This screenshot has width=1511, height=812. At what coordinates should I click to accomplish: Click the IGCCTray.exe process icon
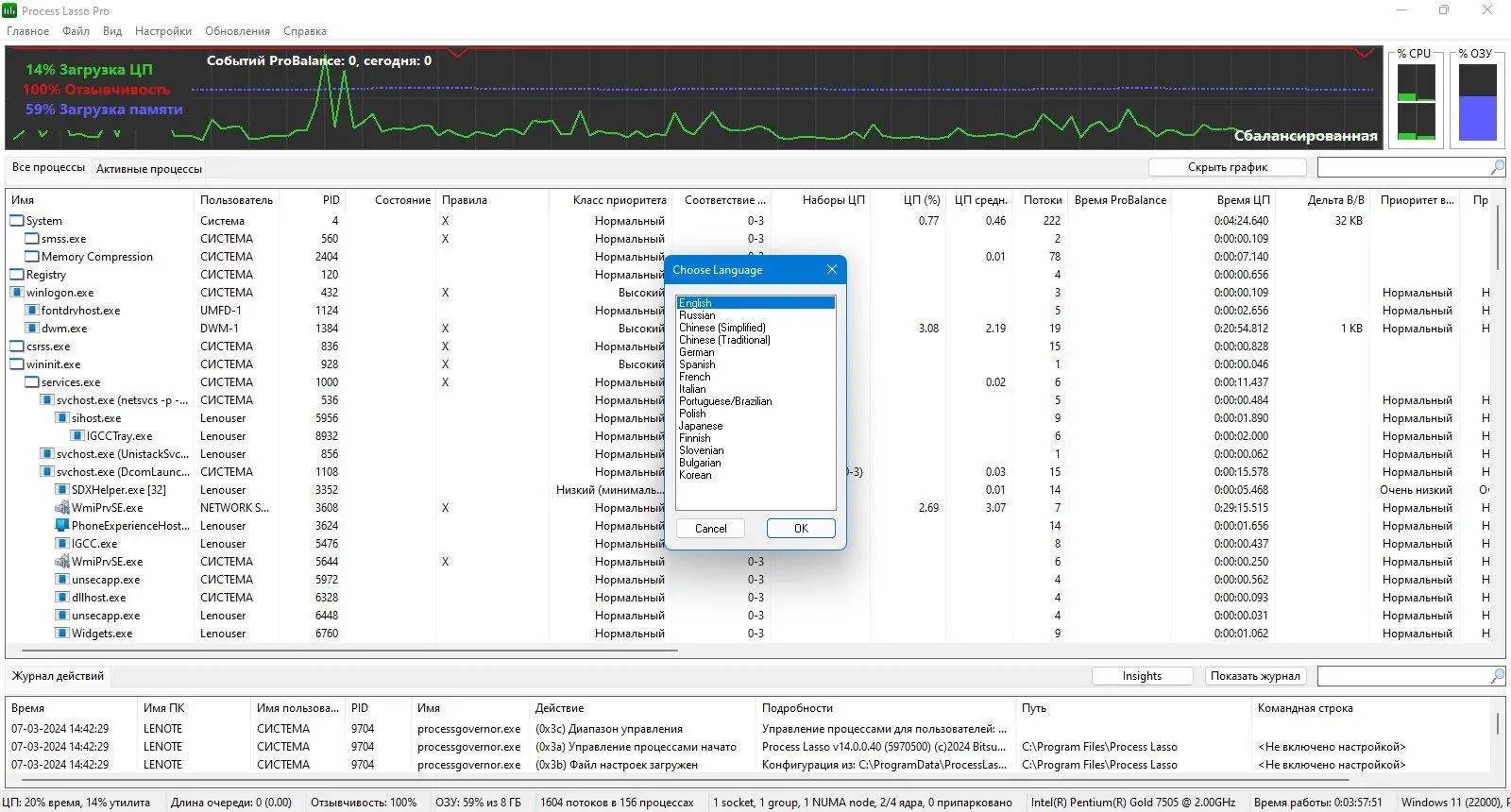[77, 436]
